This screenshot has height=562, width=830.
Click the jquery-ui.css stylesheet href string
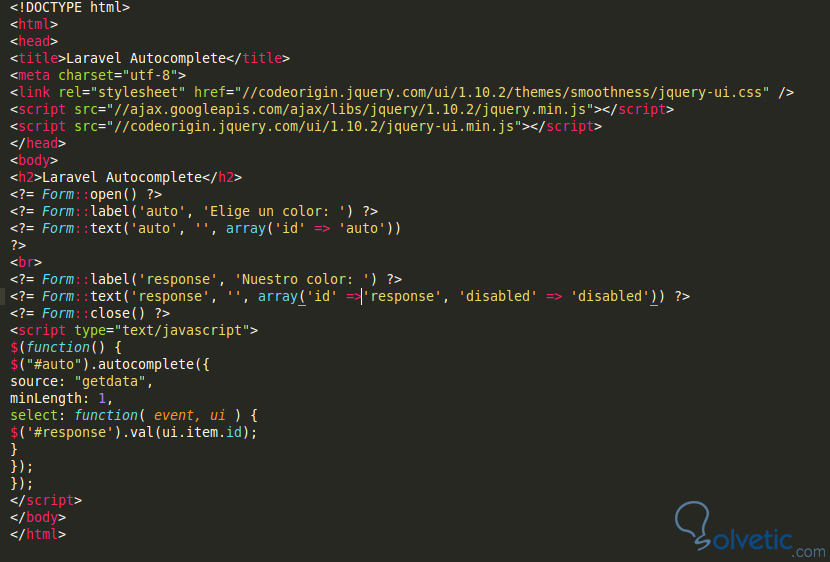pyautogui.click(x=502, y=93)
